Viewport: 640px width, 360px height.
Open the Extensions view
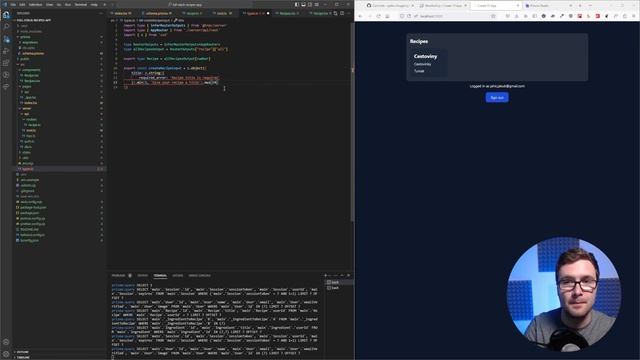(x=6, y=63)
